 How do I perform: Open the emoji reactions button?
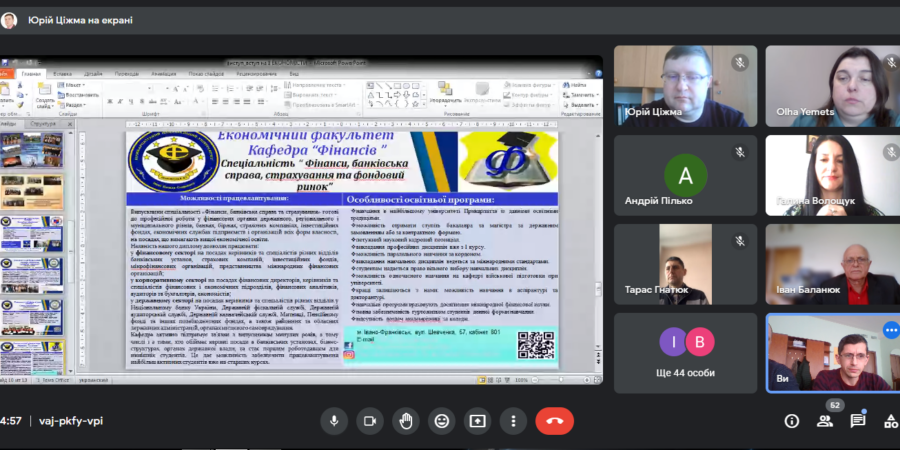pos(441,421)
